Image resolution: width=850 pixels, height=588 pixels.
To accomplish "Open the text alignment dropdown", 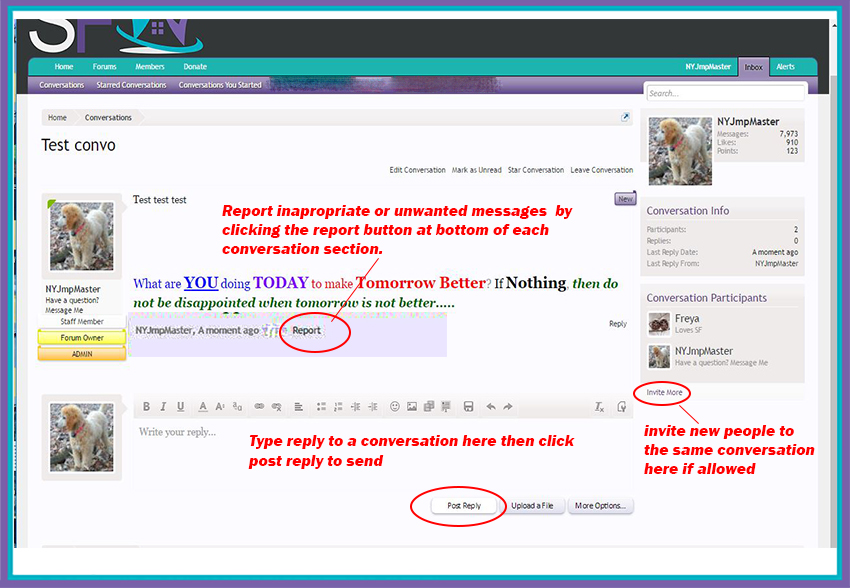I will (298, 407).
